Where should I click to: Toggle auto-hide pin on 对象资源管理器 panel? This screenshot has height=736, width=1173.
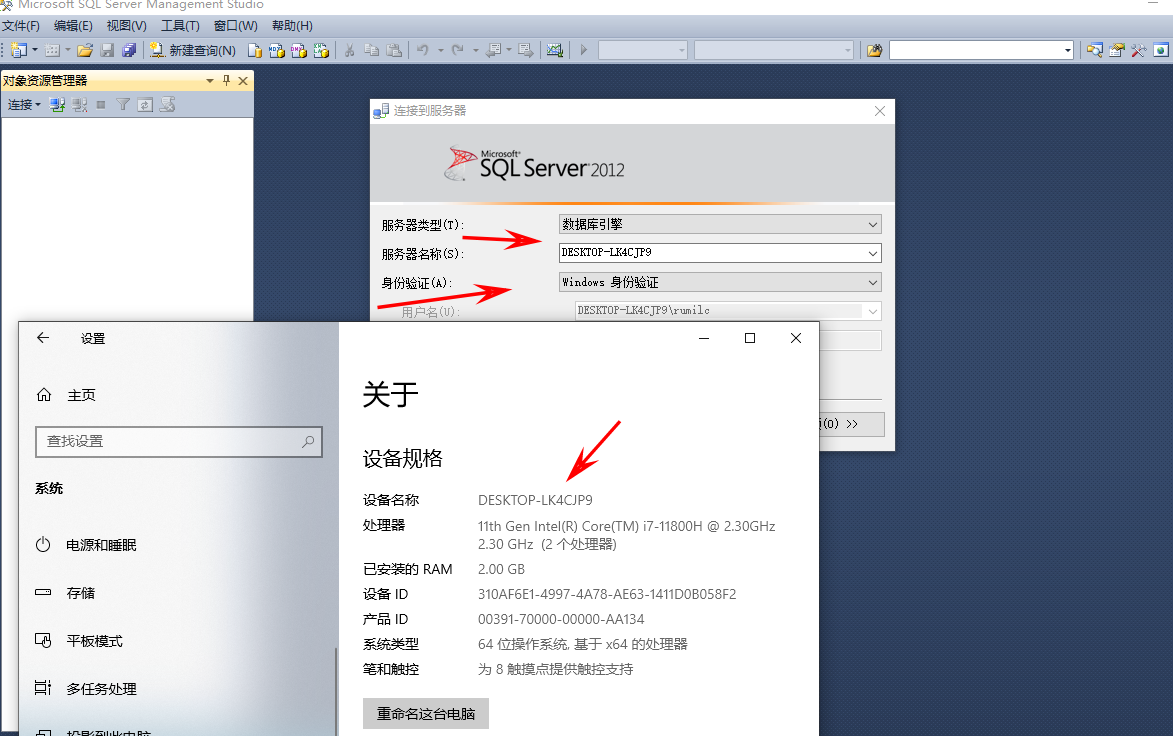pos(226,80)
